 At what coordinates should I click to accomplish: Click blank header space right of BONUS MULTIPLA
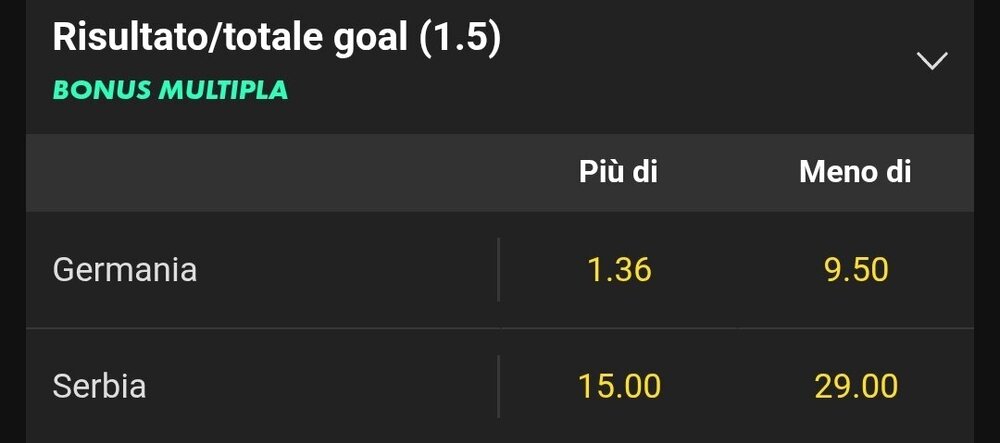[x=599, y=91]
